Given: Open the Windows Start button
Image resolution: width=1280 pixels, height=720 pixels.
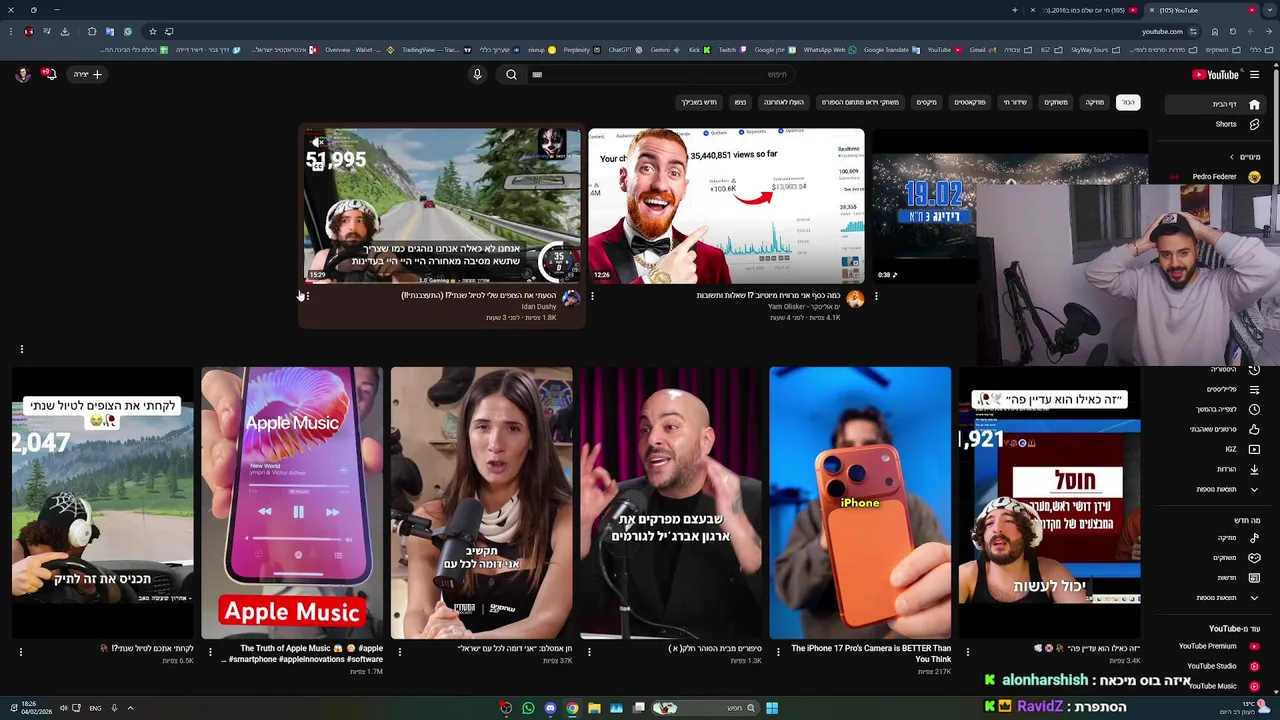Looking at the screenshot, I should [x=772, y=708].
